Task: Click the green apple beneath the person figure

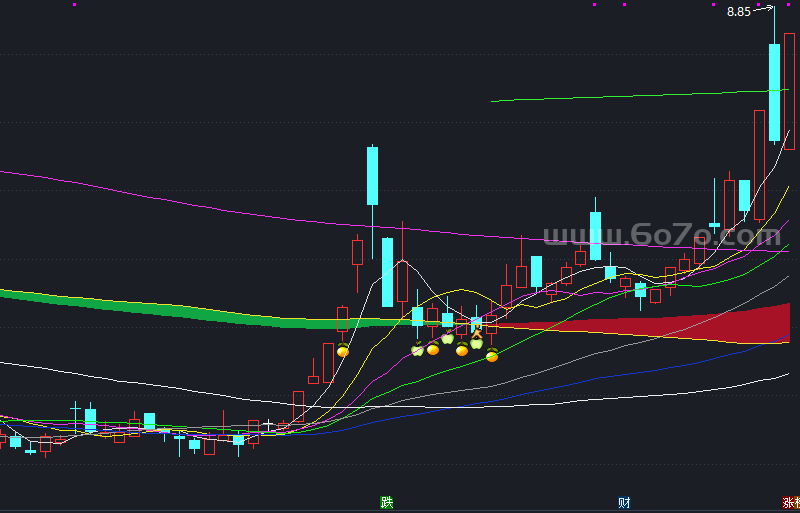Action: [x=477, y=343]
